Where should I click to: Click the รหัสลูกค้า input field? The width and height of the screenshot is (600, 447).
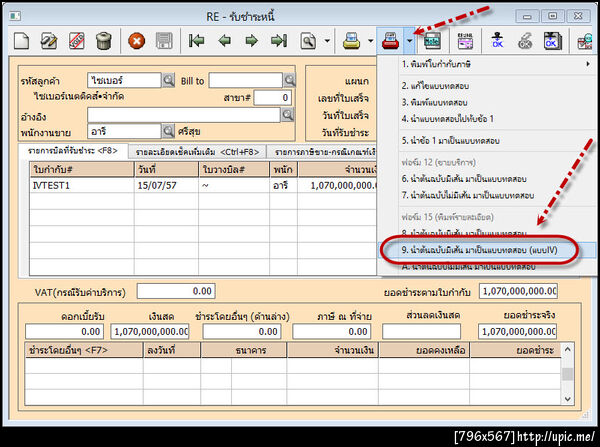pyautogui.click(x=124, y=80)
